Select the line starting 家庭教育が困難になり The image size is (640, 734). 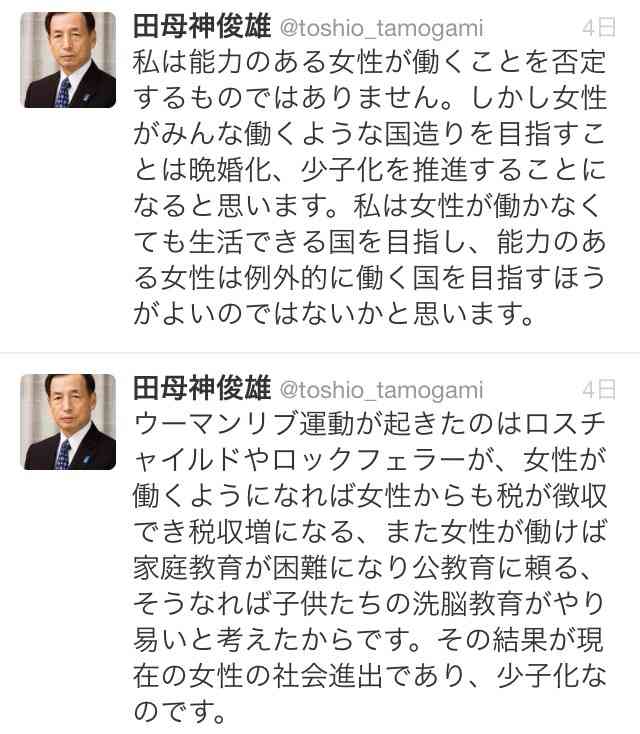[362, 568]
